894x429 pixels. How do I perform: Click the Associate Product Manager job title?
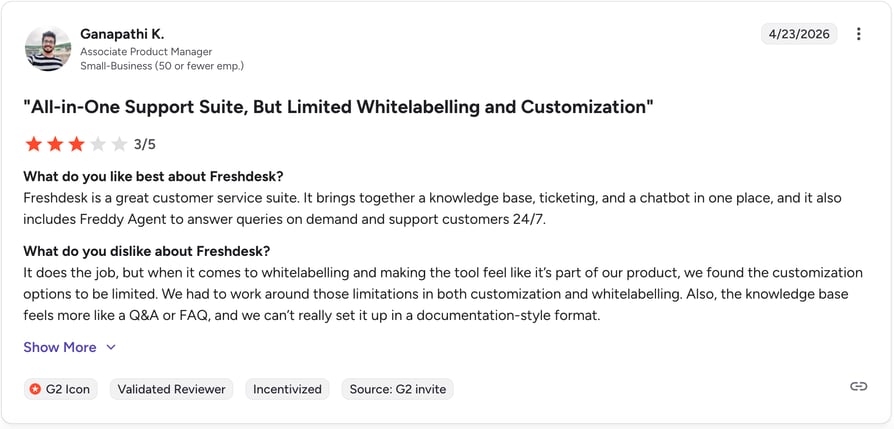(146, 52)
